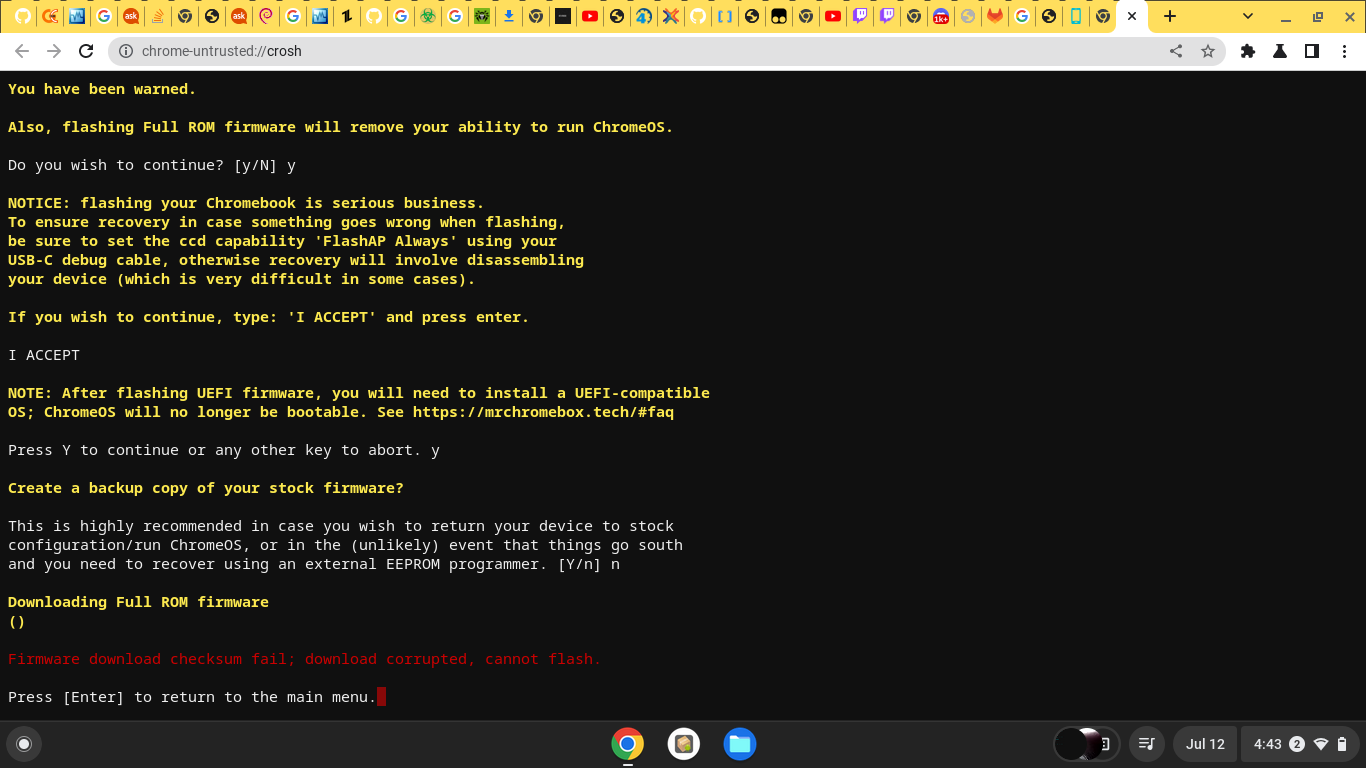Click the browser three-dot menu
This screenshot has height=768, width=1366.
(1345, 50)
